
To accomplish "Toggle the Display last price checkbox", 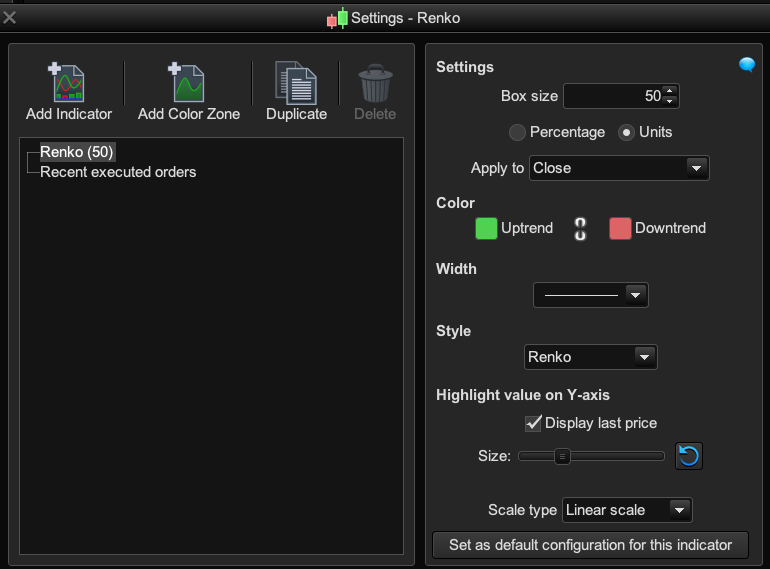I will pyautogui.click(x=533, y=423).
